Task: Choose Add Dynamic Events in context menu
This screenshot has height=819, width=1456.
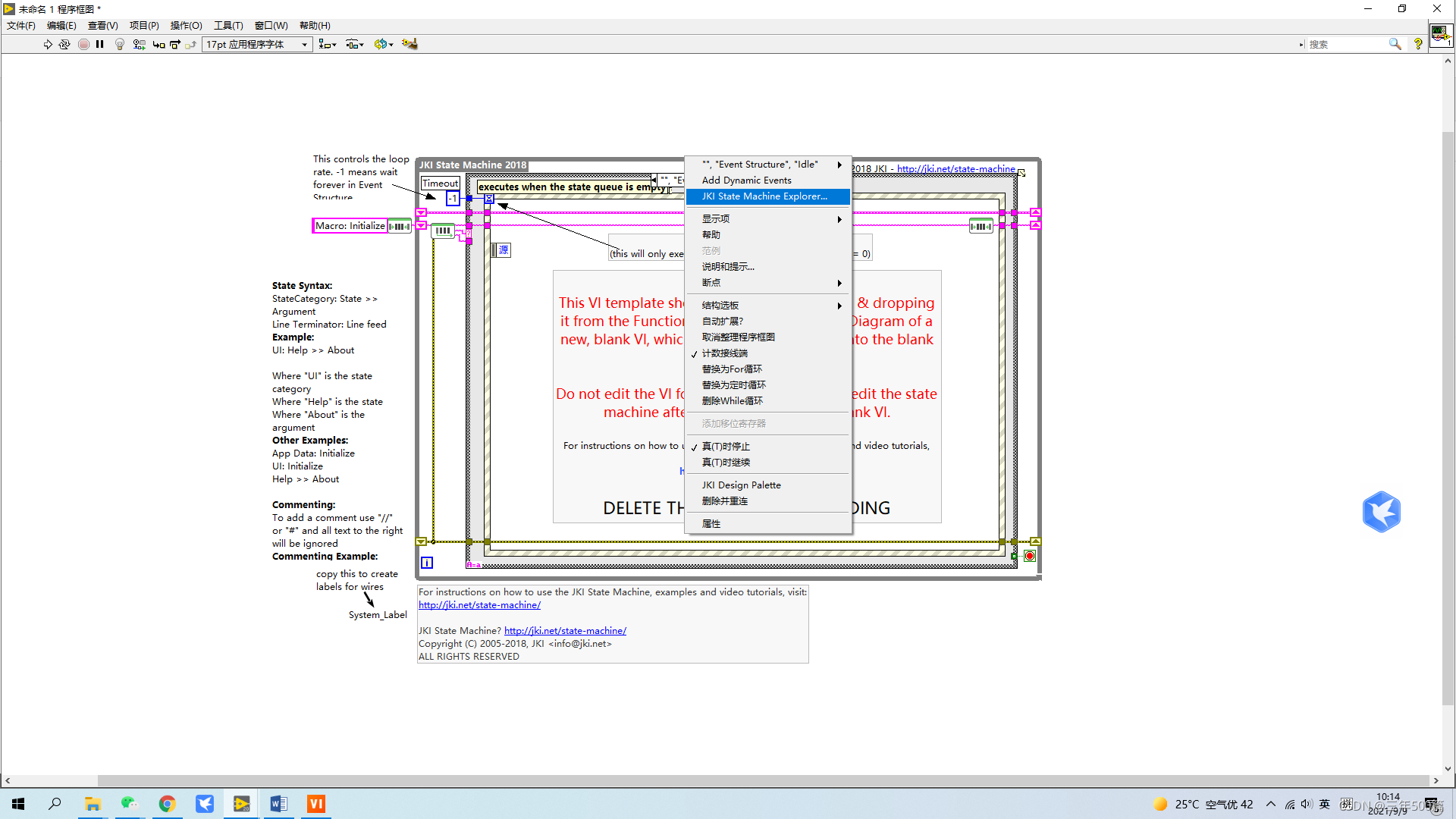Action: pyautogui.click(x=767, y=180)
